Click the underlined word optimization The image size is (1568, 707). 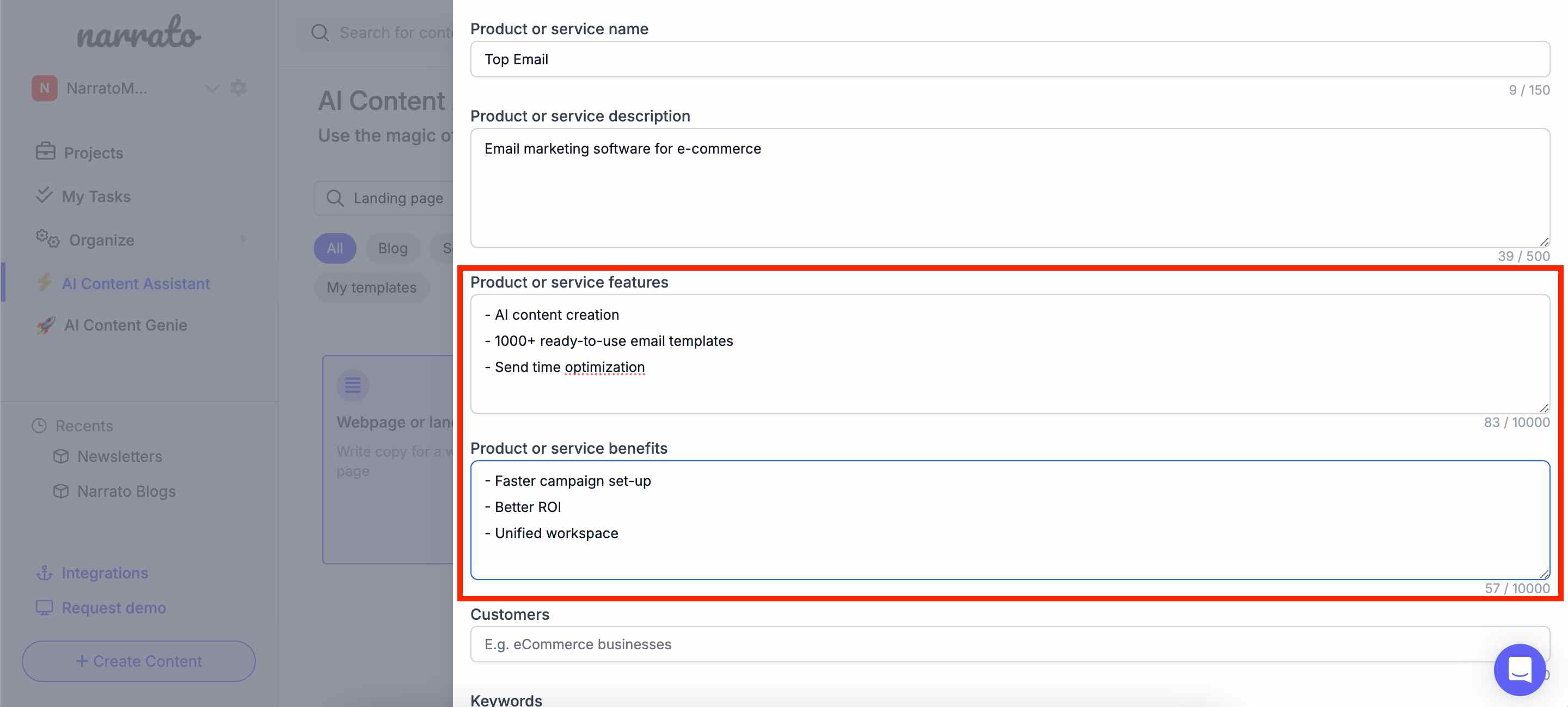point(604,367)
